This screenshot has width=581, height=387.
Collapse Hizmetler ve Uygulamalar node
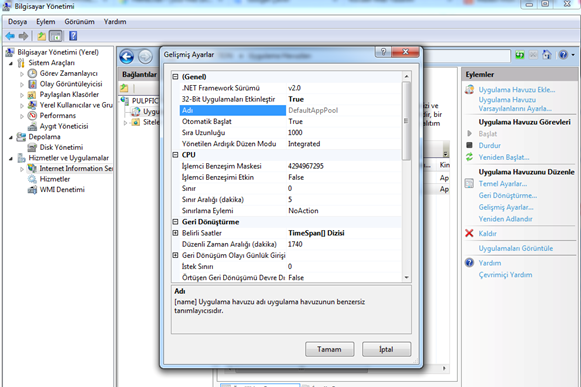11,159
